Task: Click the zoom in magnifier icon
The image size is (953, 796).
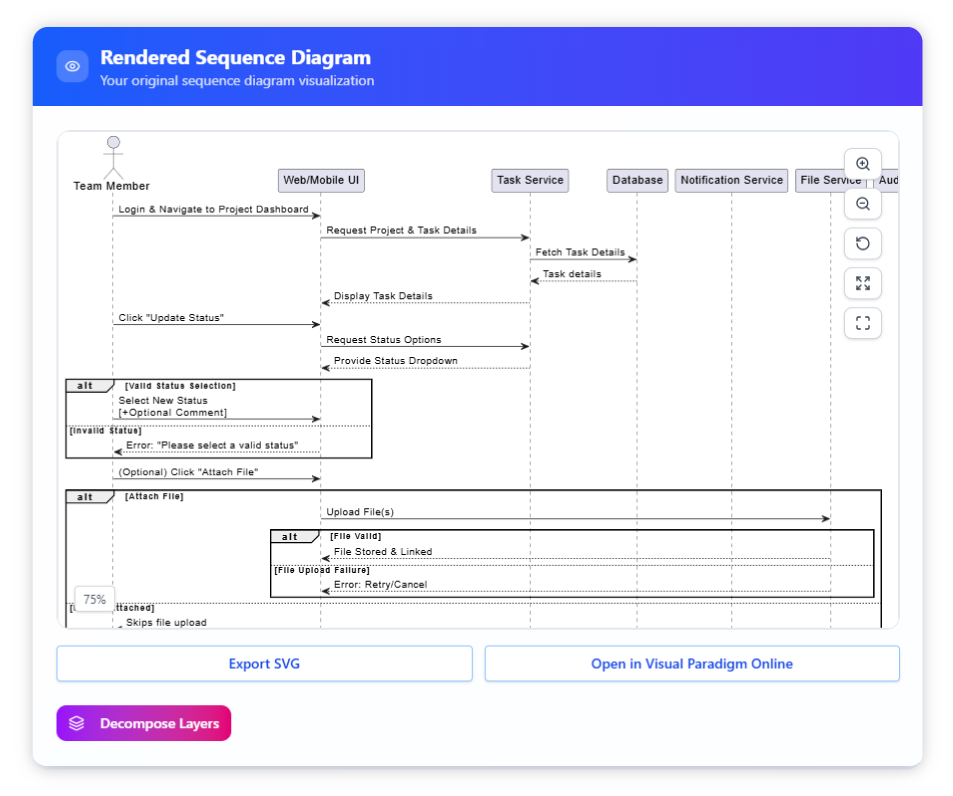Action: coord(862,164)
